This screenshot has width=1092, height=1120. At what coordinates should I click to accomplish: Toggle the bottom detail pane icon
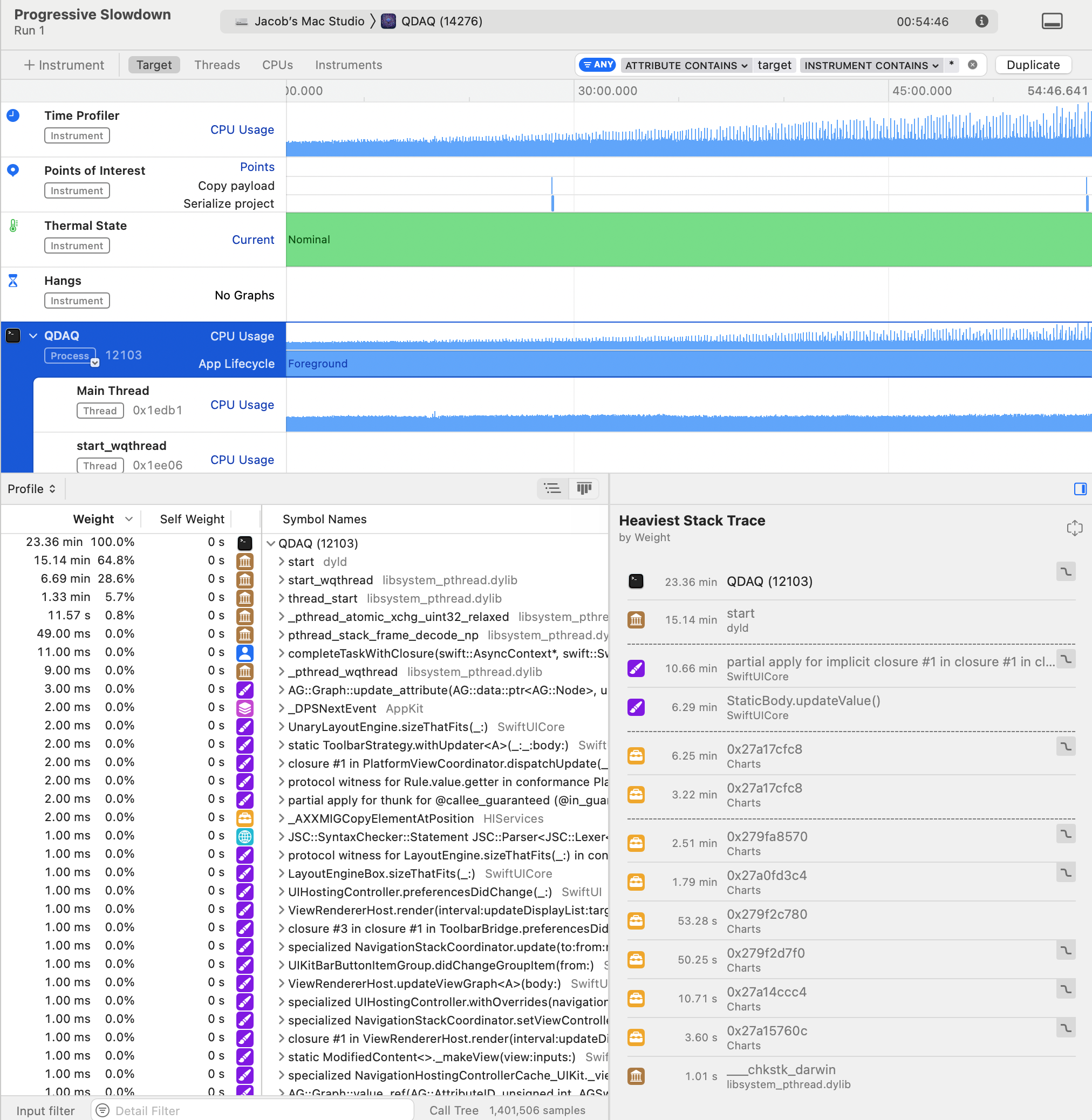(1052, 21)
